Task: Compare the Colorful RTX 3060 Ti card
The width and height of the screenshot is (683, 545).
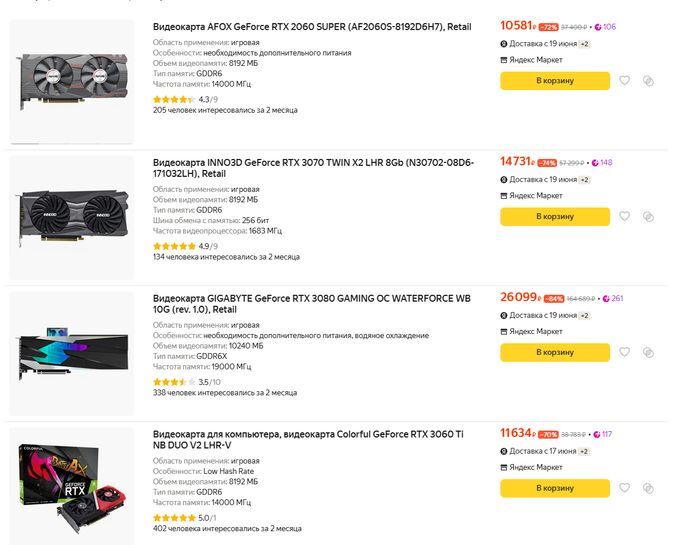Action: [x=648, y=488]
